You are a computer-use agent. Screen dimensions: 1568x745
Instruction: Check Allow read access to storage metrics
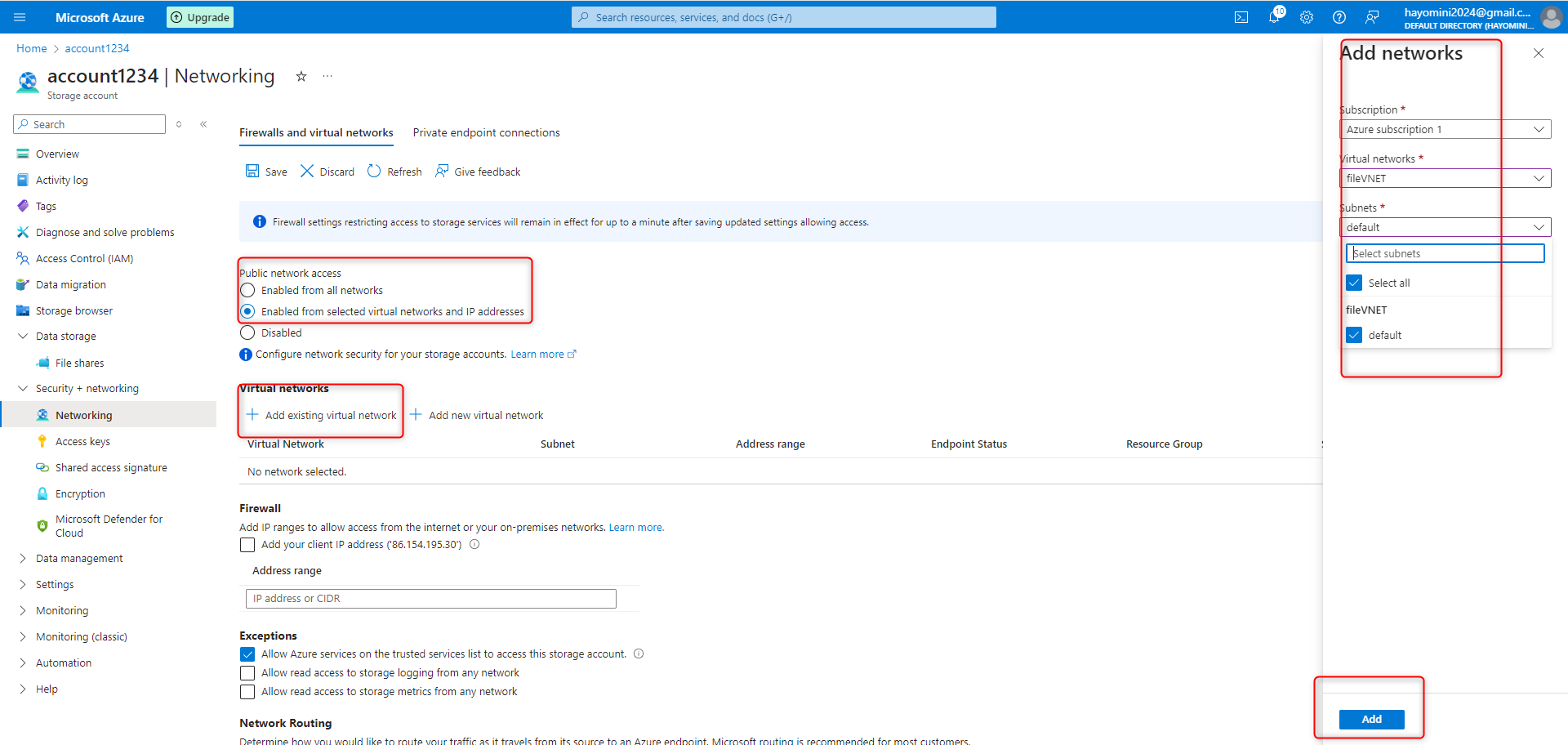(x=247, y=692)
